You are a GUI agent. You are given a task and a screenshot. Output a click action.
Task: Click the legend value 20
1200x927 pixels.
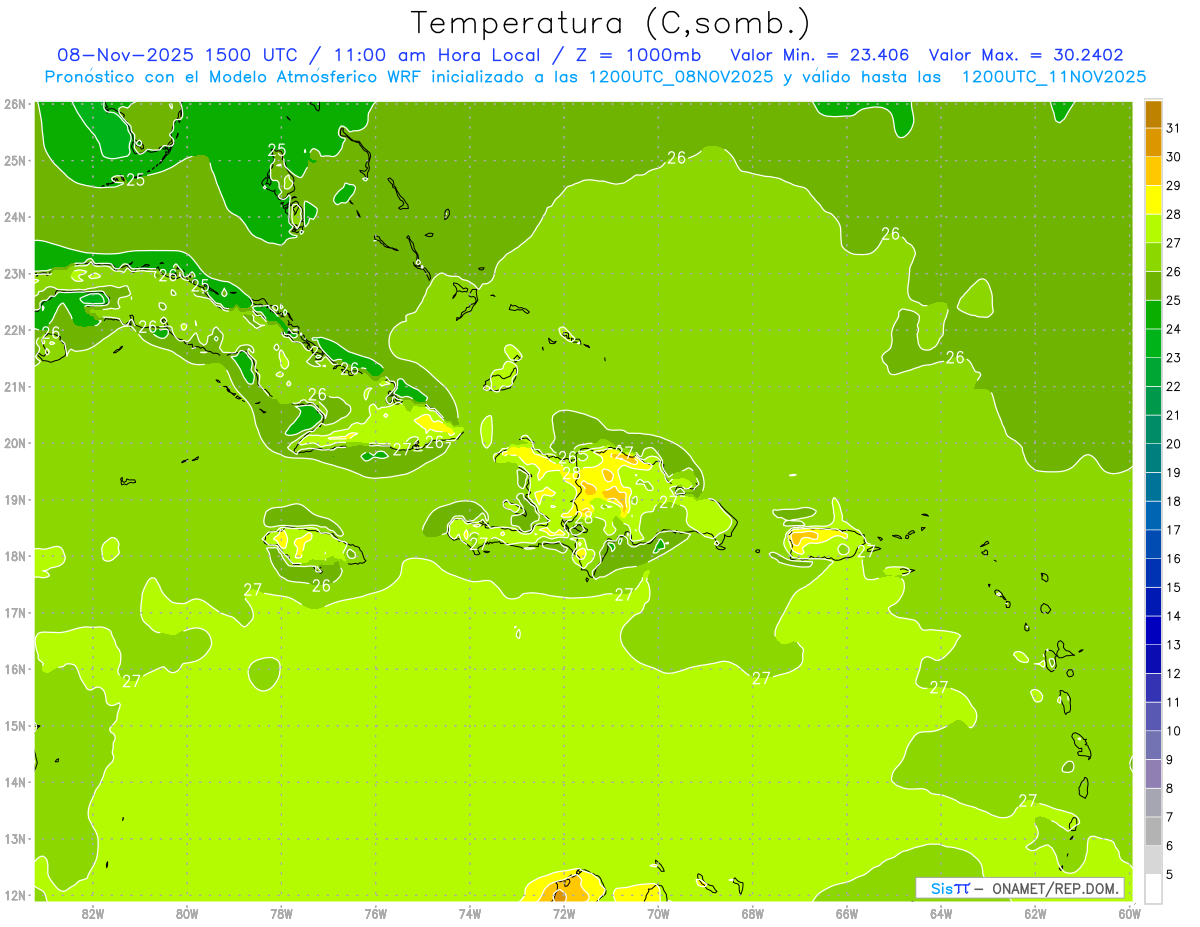(x=1173, y=444)
